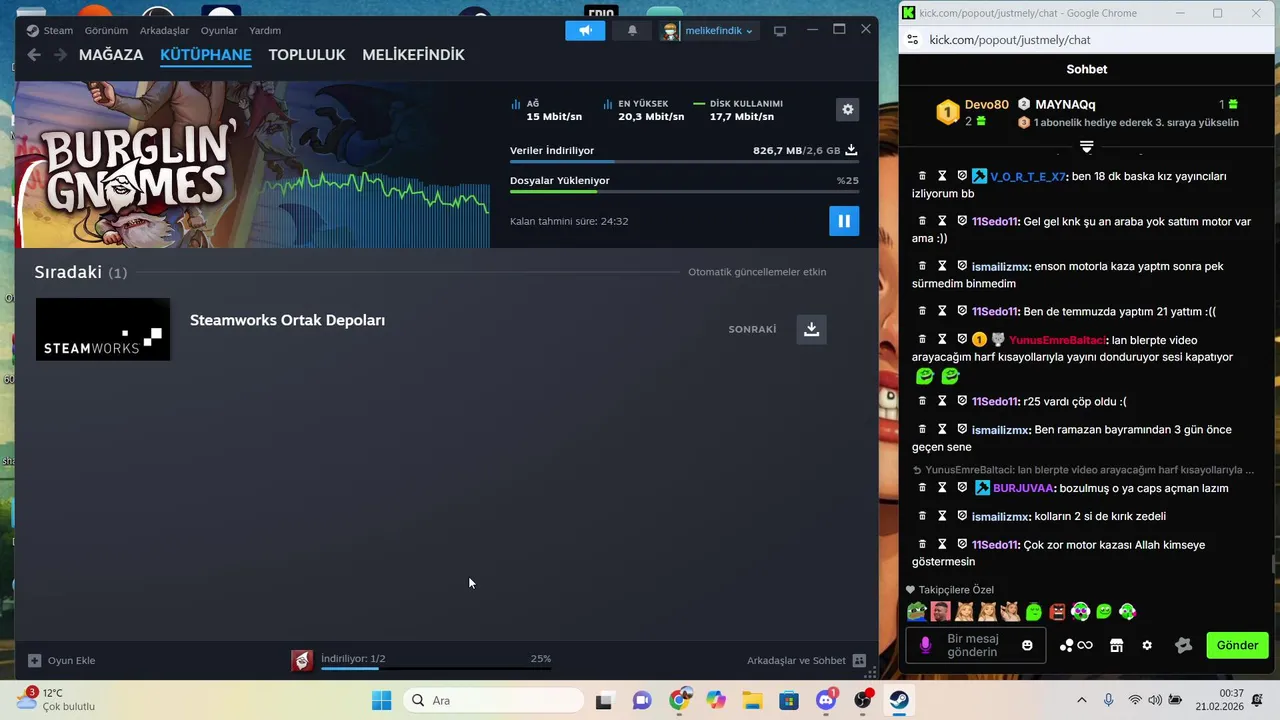Viewport: 1280px width, 720px height.
Task: Open friends list icon at Steam bottom right
Action: 859,660
